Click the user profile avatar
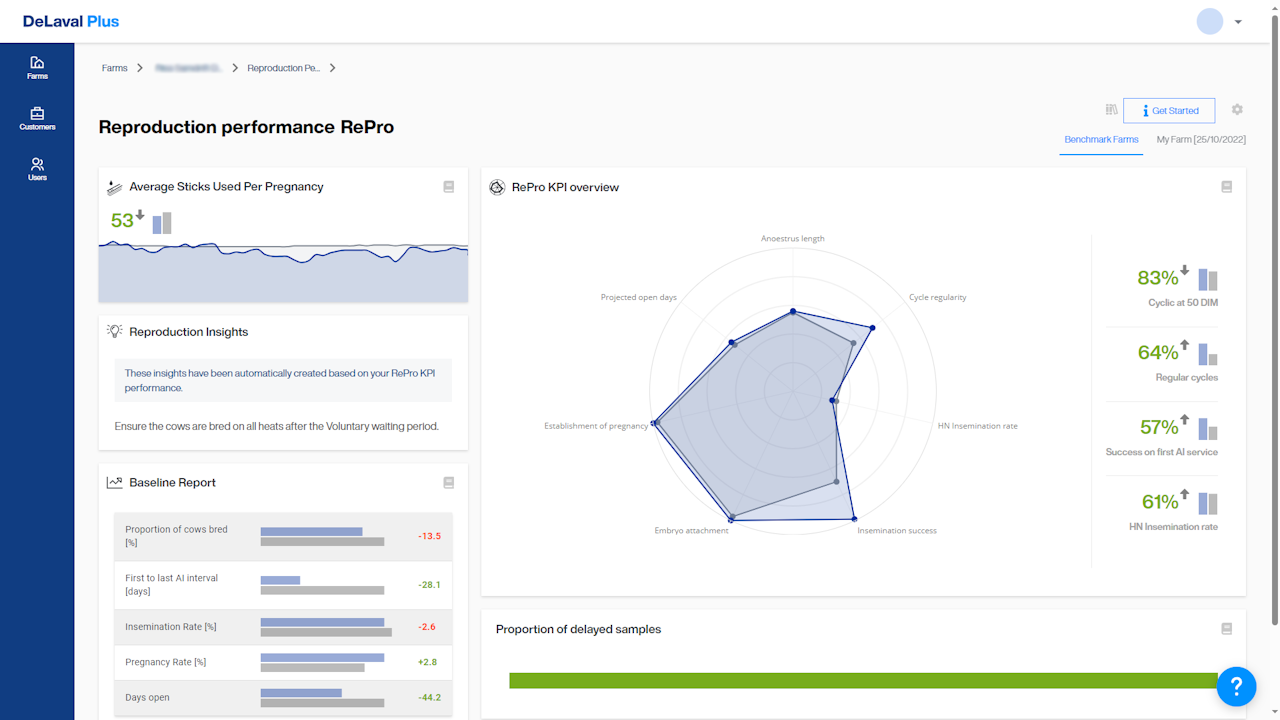The width and height of the screenshot is (1280, 720). click(1210, 22)
